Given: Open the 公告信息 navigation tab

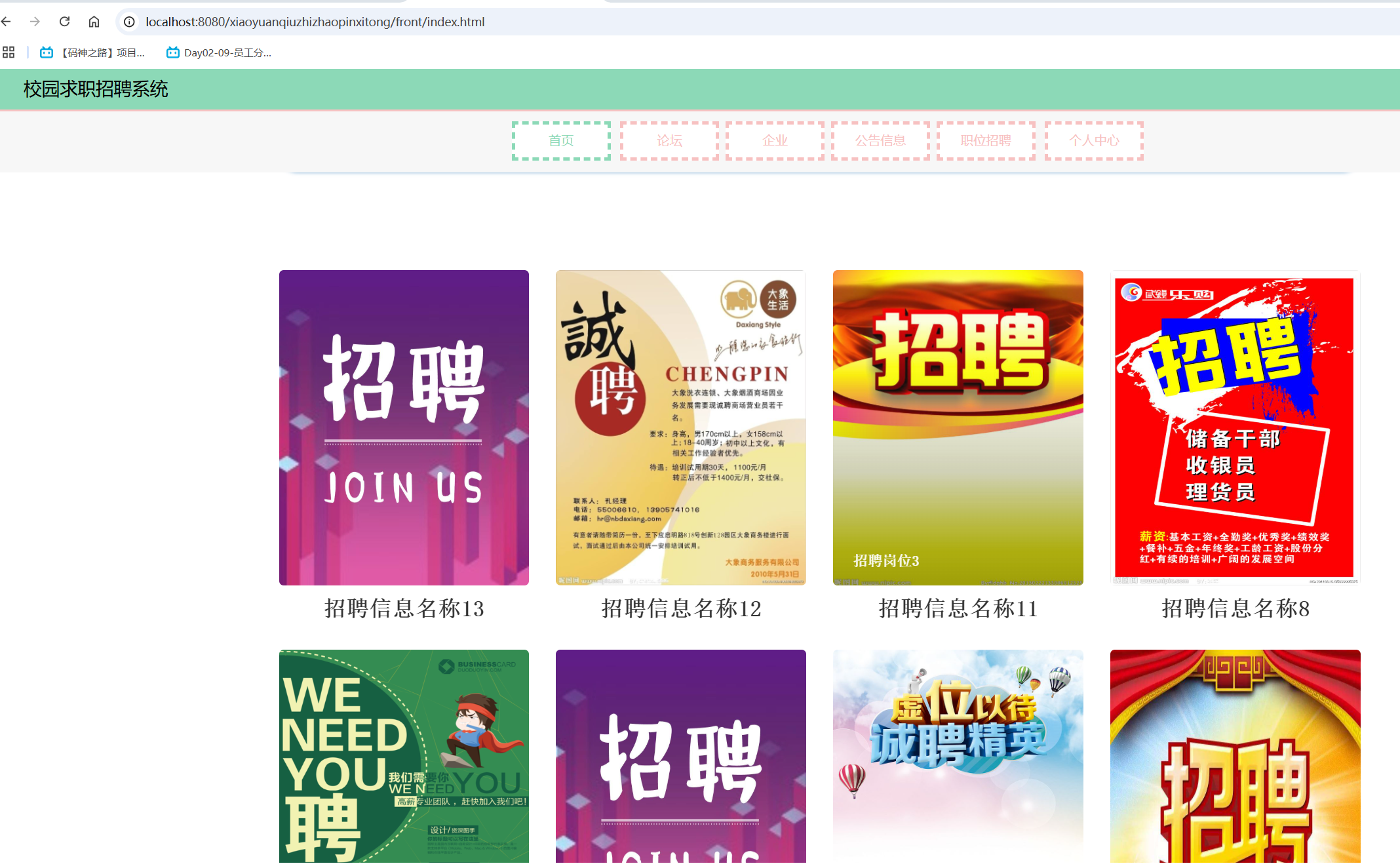Looking at the screenshot, I should (x=880, y=140).
